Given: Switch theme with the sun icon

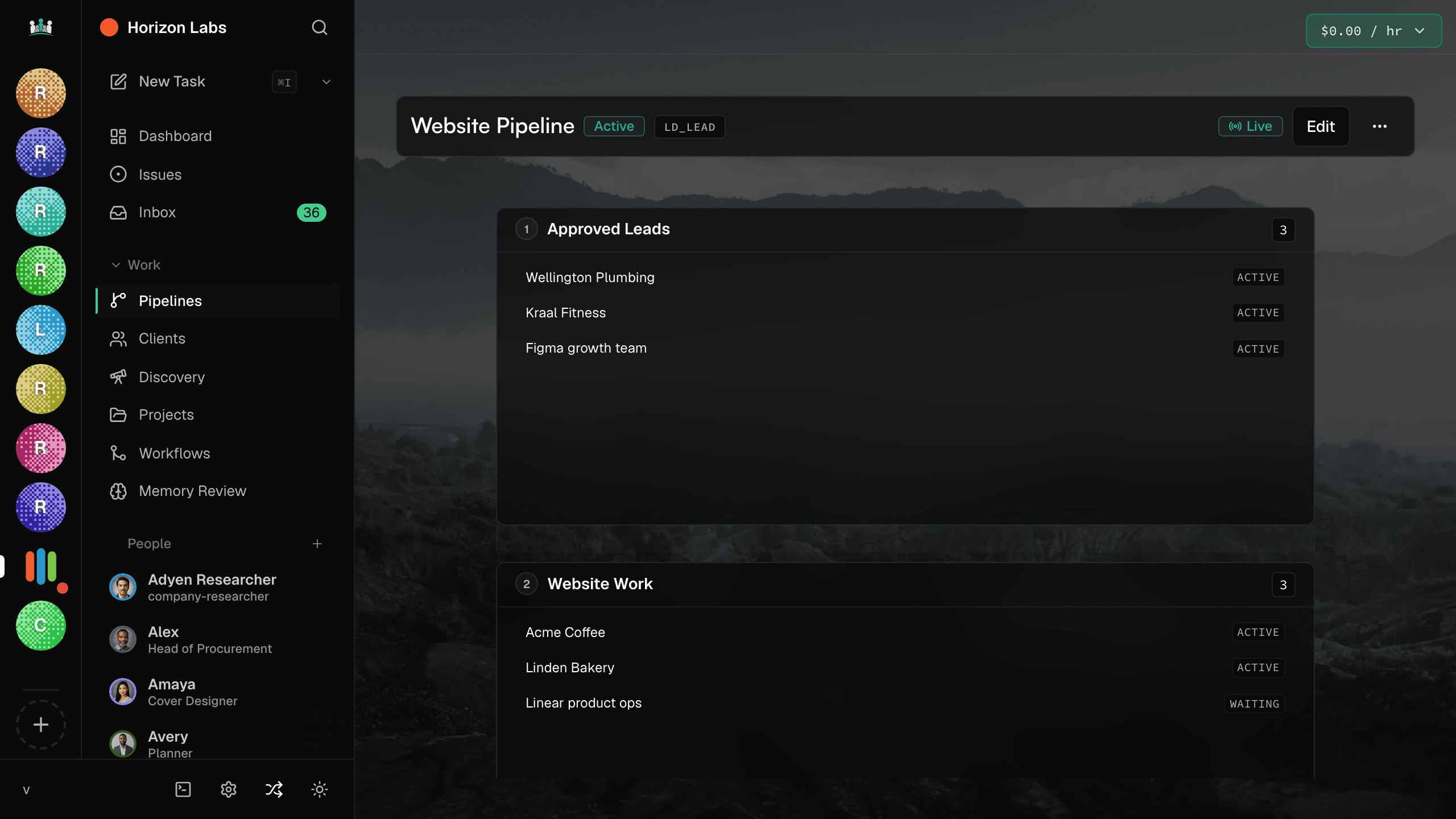Looking at the screenshot, I should click(x=320, y=789).
